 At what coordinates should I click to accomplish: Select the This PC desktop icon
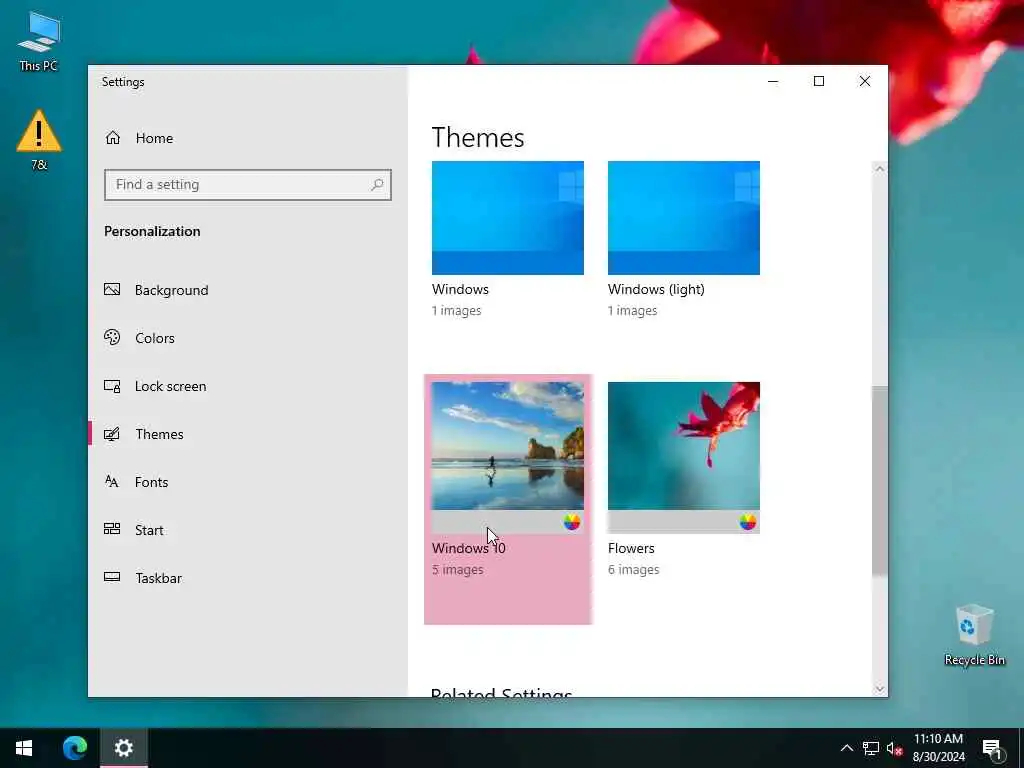[39, 40]
